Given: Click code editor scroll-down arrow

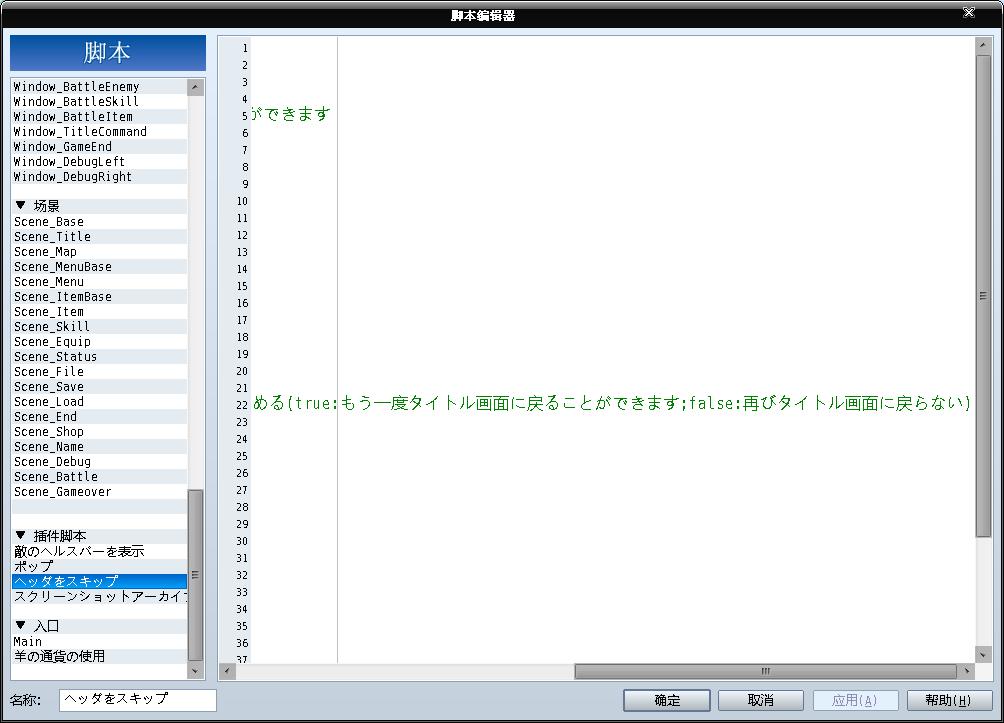Looking at the screenshot, I should [983, 654].
